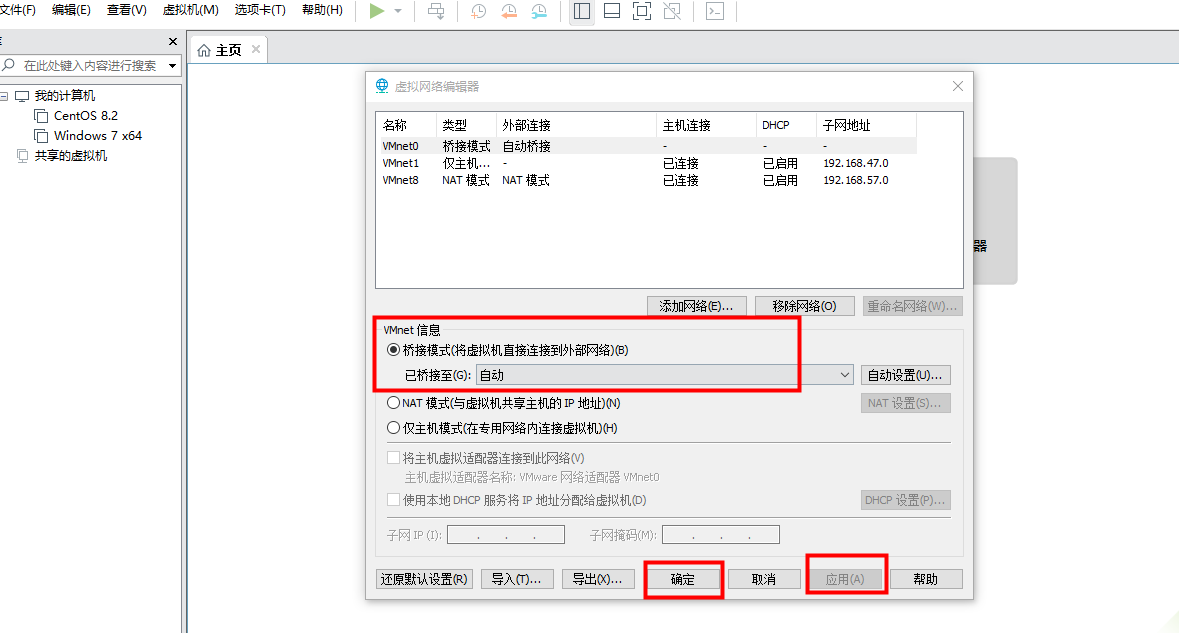Screen dimensions: 1179x633
Task: Click the library search input field
Action: click(x=90, y=65)
